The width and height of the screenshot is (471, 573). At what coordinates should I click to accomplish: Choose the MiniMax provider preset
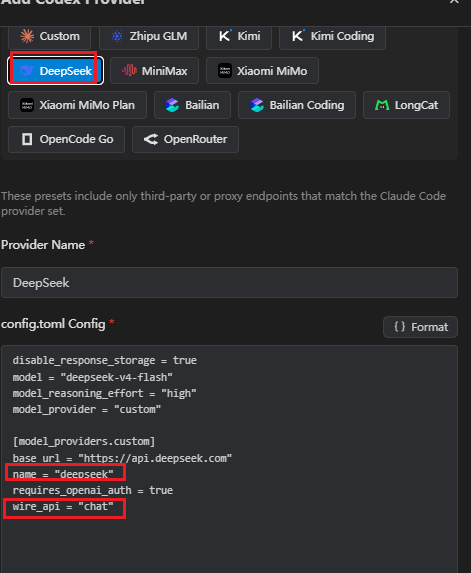coord(155,71)
